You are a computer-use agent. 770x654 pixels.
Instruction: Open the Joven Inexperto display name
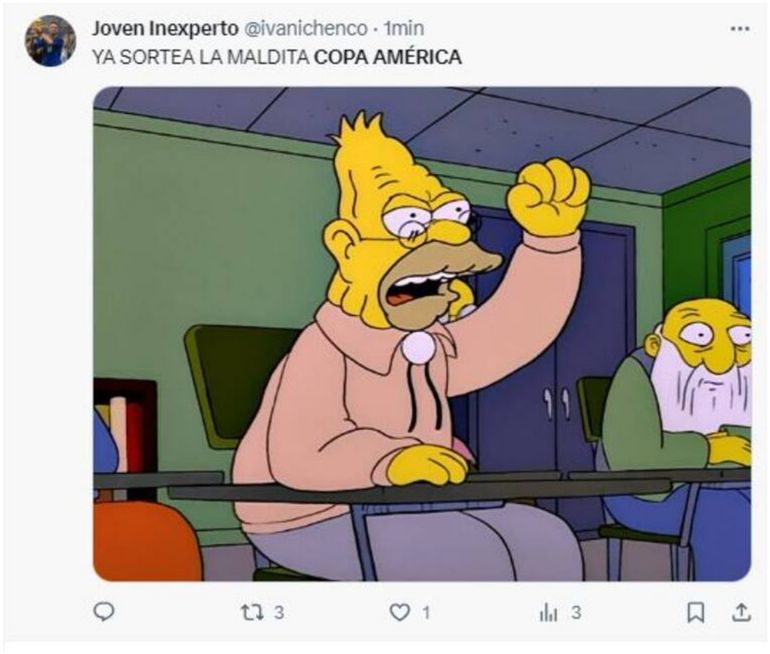click(x=165, y=28)
